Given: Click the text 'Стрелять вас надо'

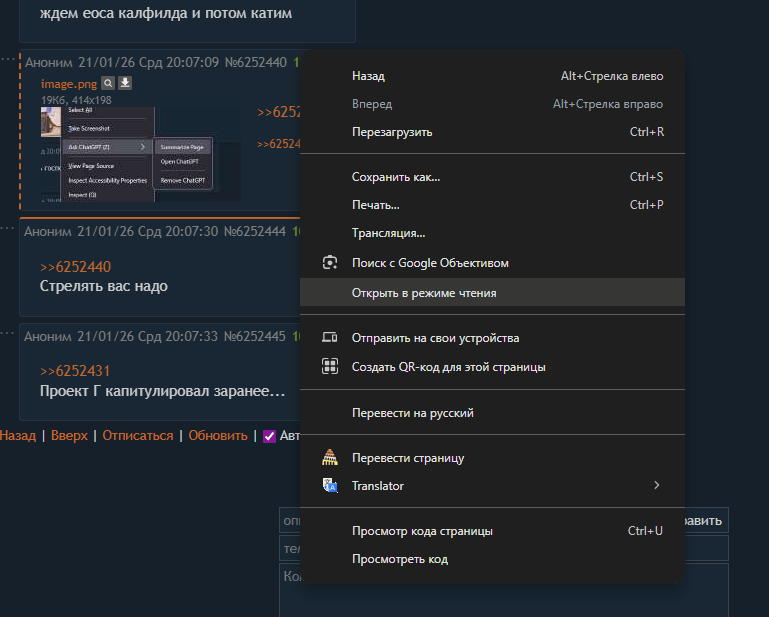Looking at the screenshot, I should [x=103, y=286].
